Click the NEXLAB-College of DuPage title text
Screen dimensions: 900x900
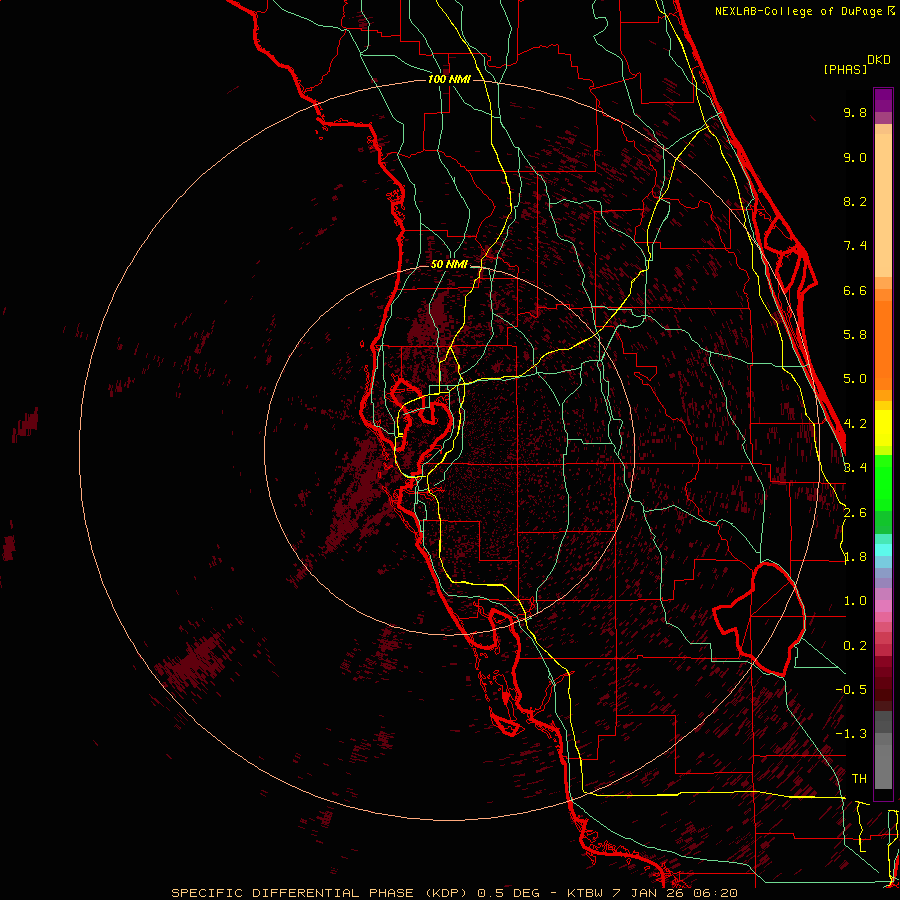(799, 11)
